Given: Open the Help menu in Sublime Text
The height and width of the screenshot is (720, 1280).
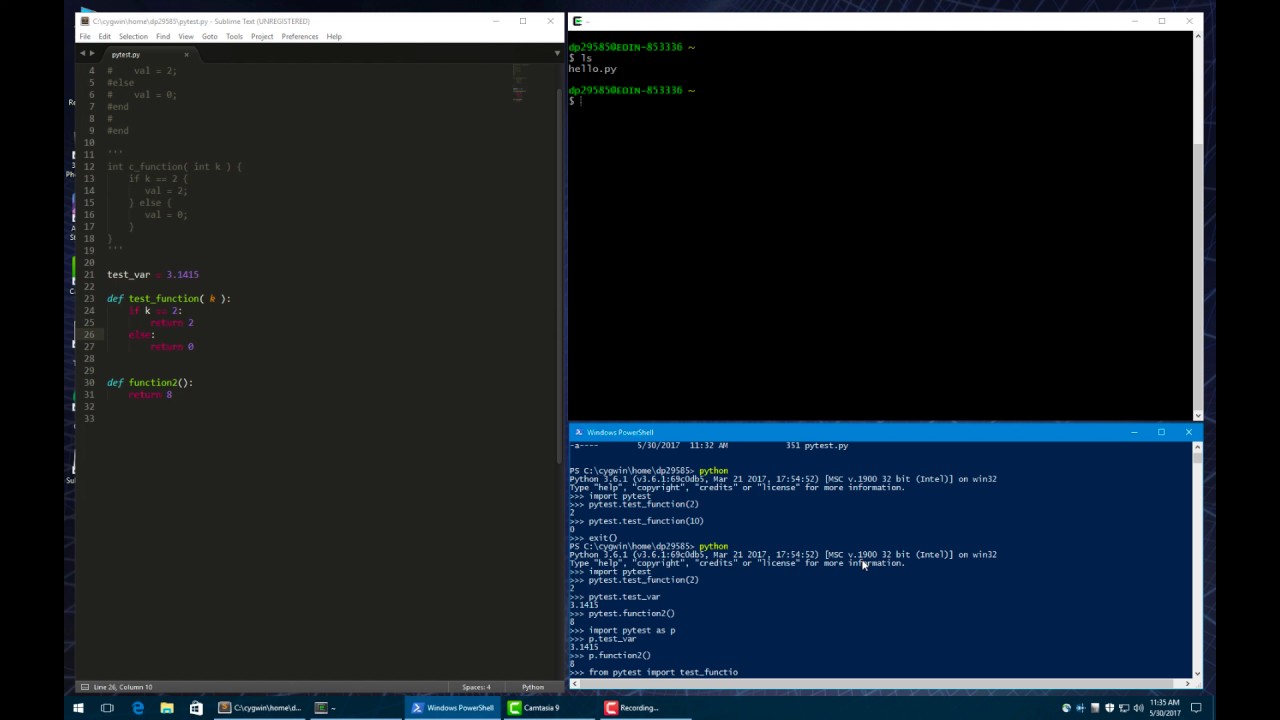Looking at the screenshot, I should [334, 37].
